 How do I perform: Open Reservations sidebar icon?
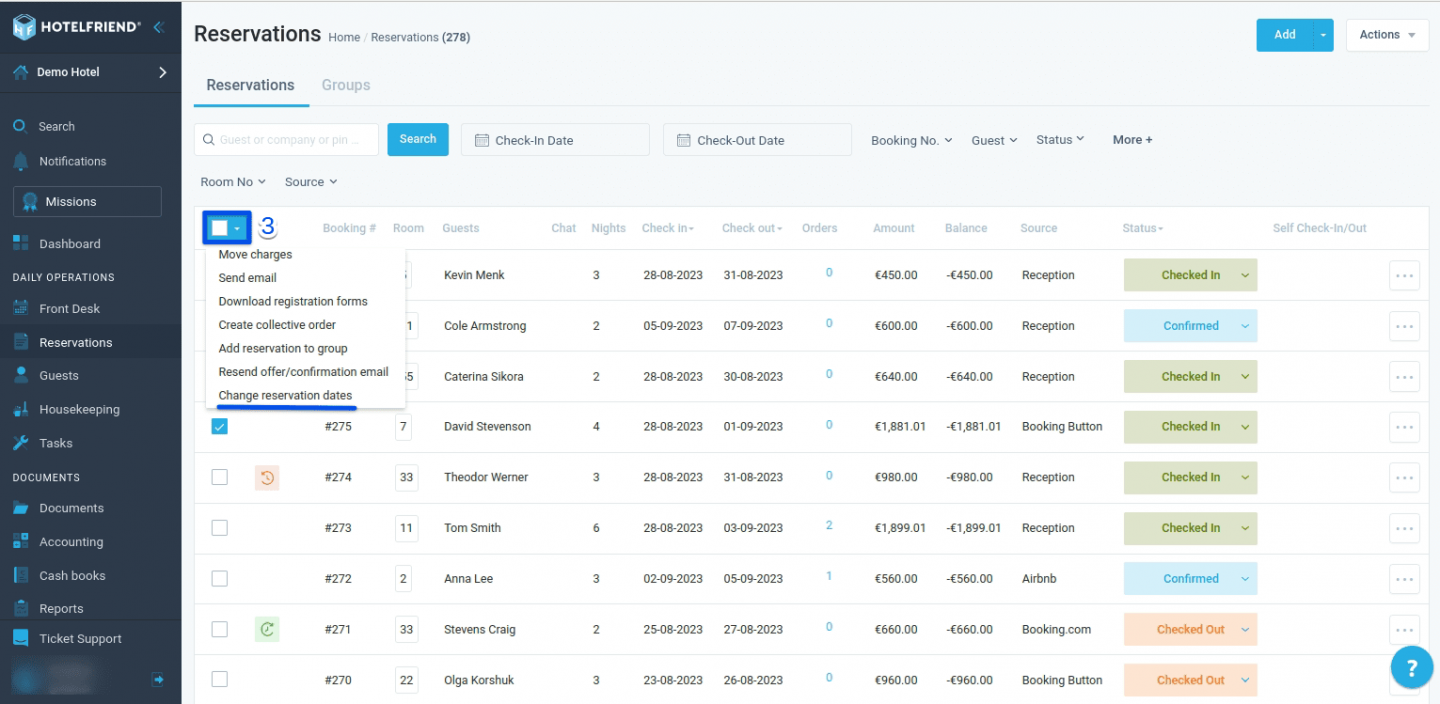click(x=20, y=342)
